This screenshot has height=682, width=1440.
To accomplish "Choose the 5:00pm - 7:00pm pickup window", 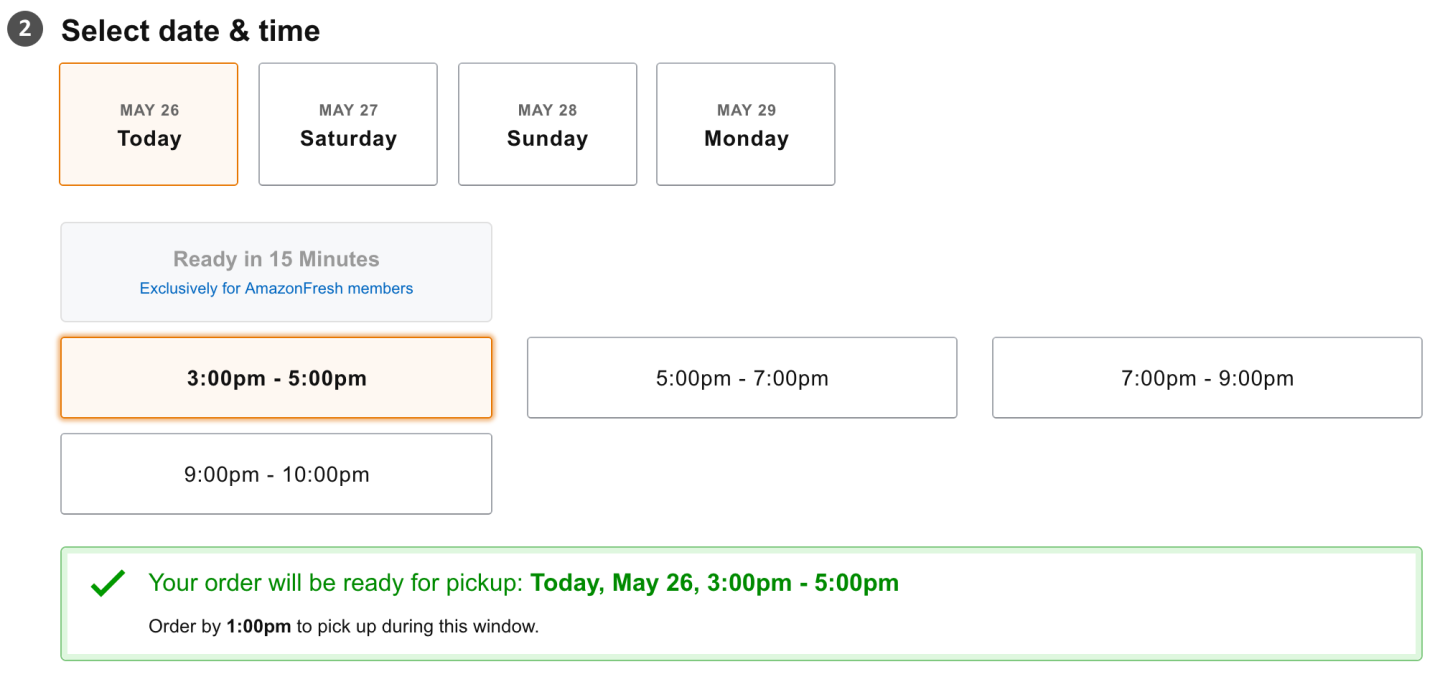I will [742, 378].
